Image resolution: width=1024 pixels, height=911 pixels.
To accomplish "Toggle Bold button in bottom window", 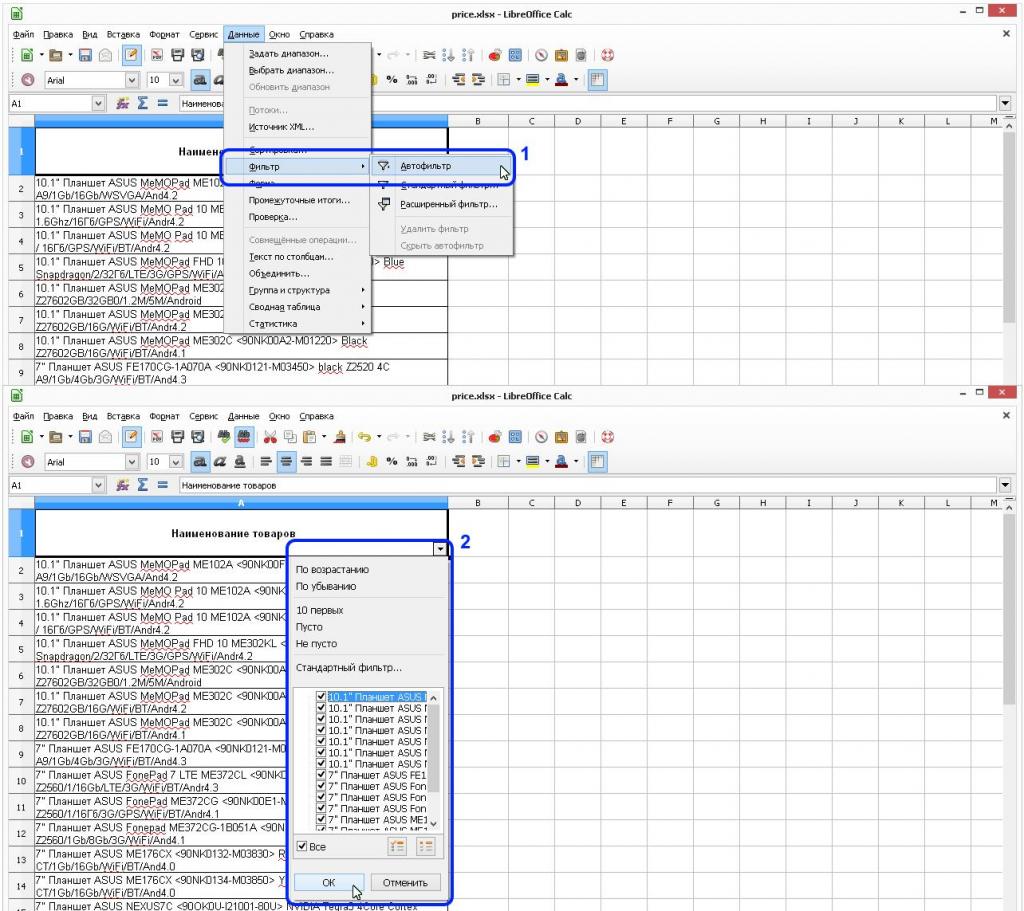I will pos(200,462).
